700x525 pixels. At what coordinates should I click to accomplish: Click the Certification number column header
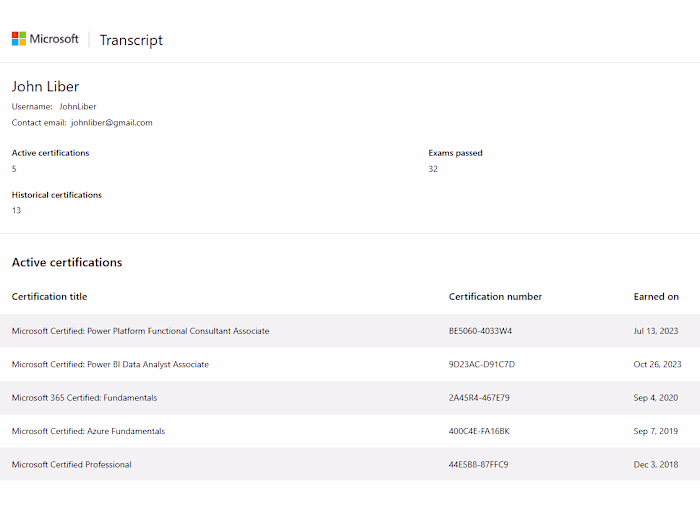[x=495, y=297]
